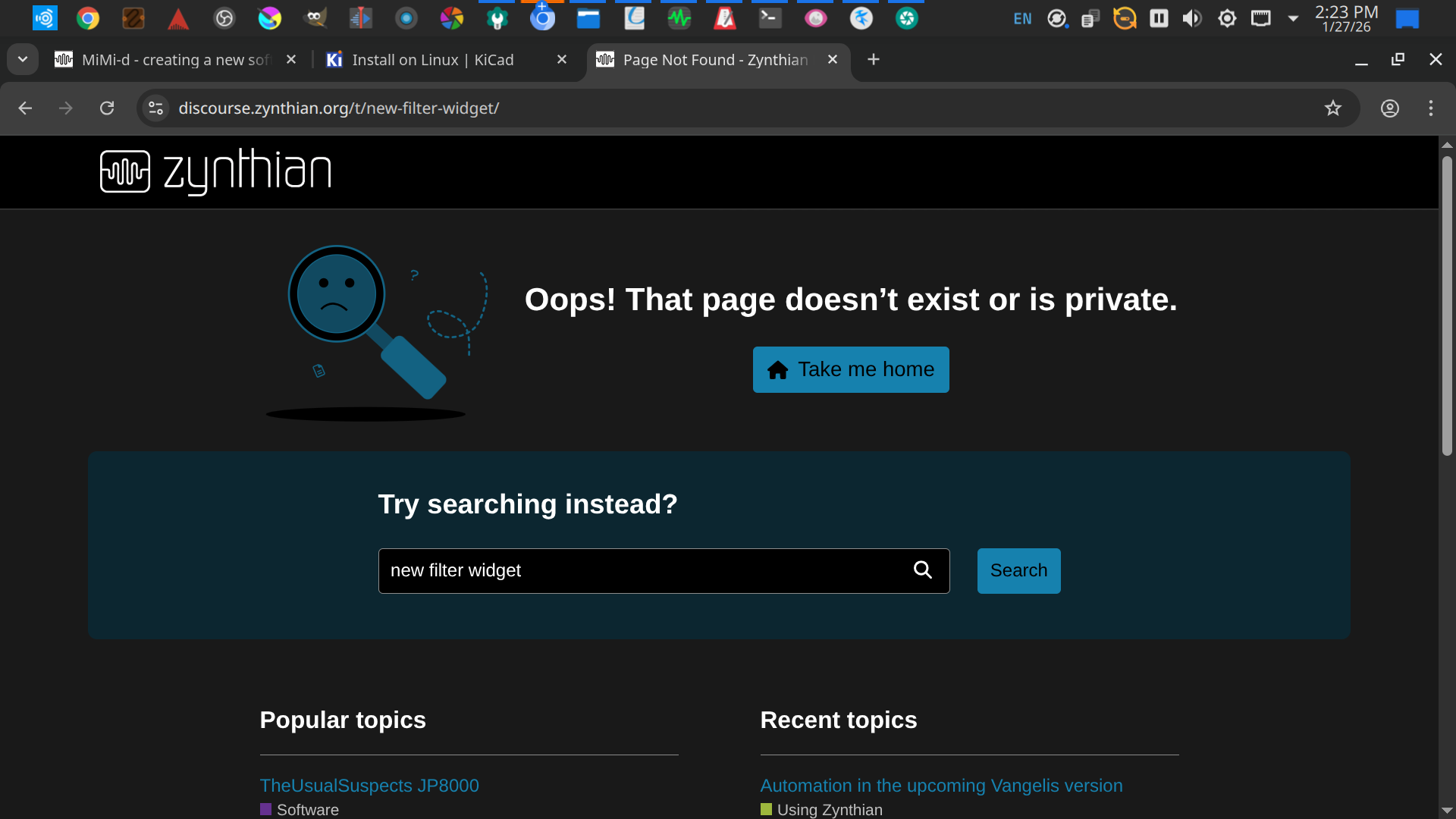Expand the tab search dropdown
This screenshot has height=819, width=1456.
point(23,59)
